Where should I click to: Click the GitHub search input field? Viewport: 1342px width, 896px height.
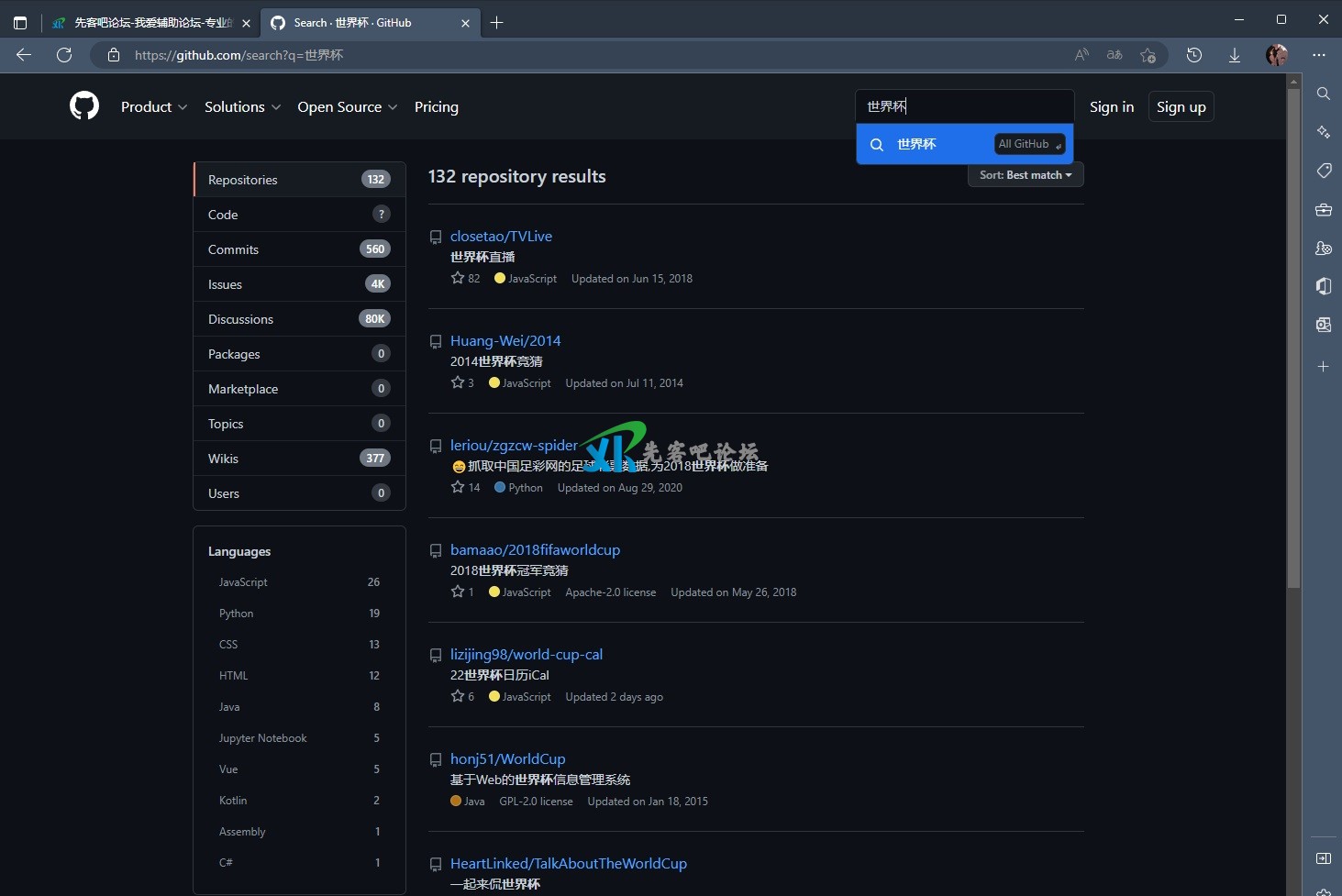pyautogui.click(x=963, y=106)
